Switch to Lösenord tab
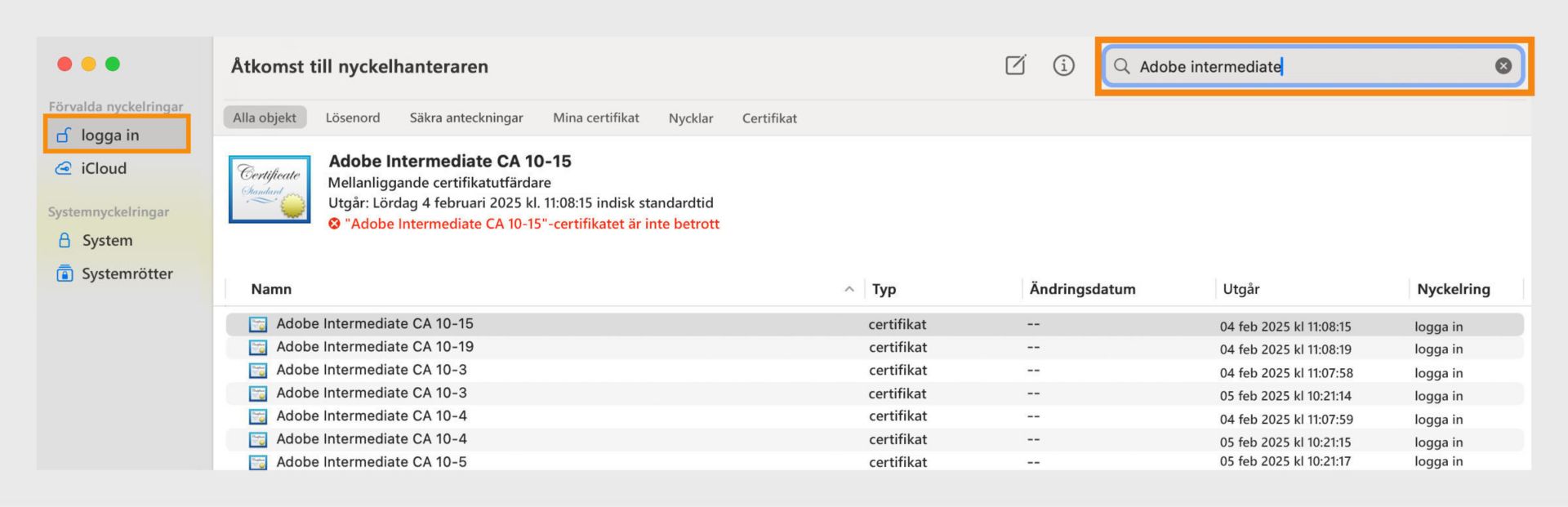Screen dimensions: 1568x507 click(x=353, y=118)
